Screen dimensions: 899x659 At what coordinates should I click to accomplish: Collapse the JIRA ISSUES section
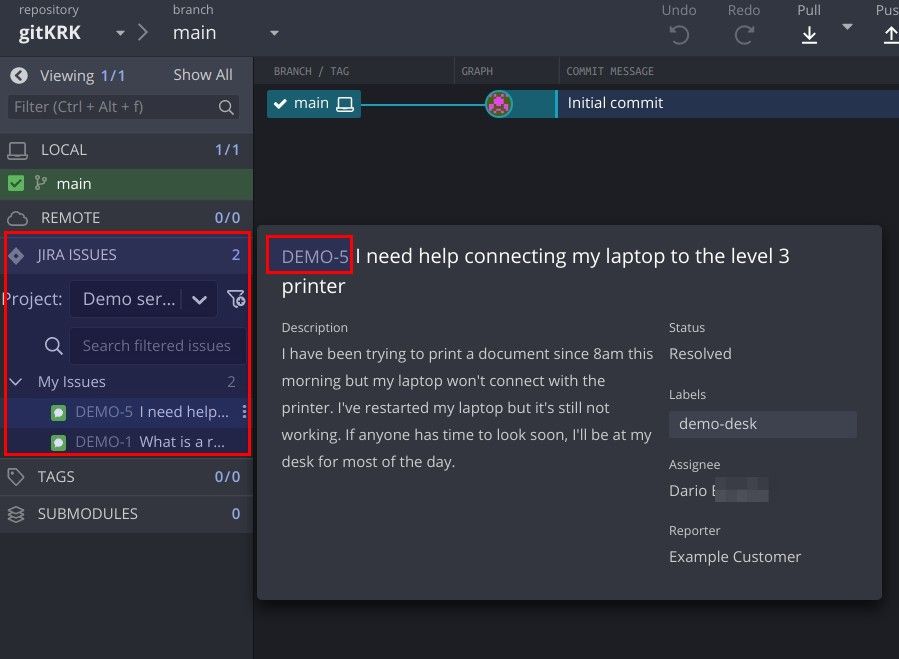pos(127,255)
